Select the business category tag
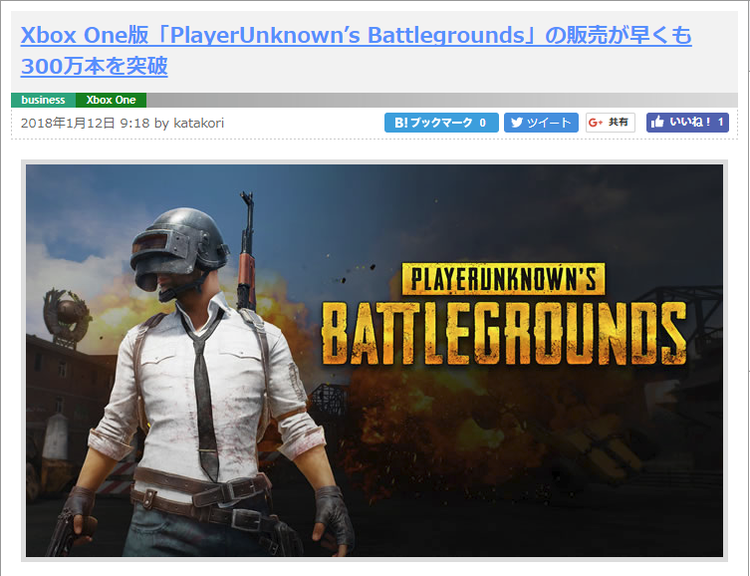This screenshot has width=750, height=576. tap(43, 100)
